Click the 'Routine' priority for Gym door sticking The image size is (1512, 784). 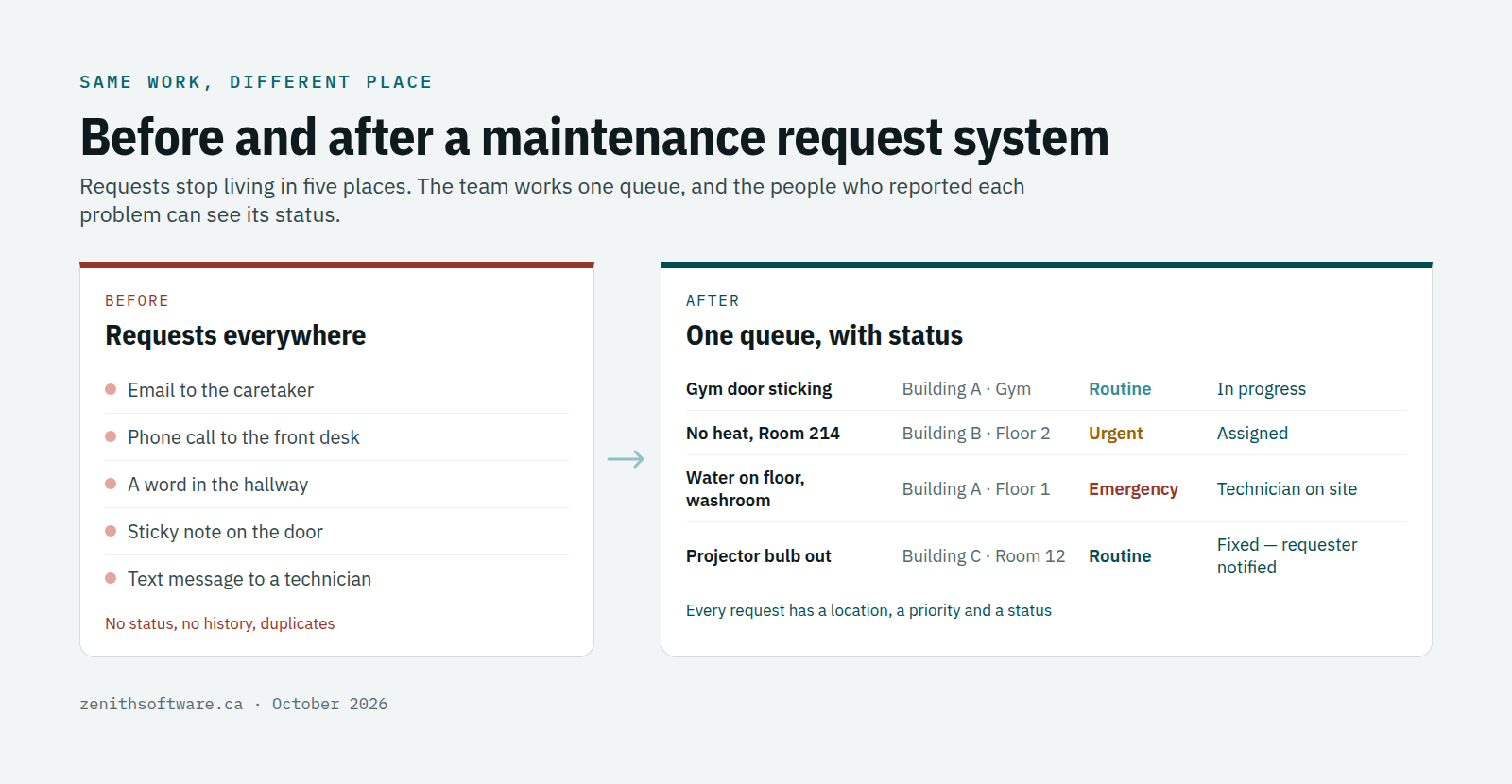click(1120, 389)
